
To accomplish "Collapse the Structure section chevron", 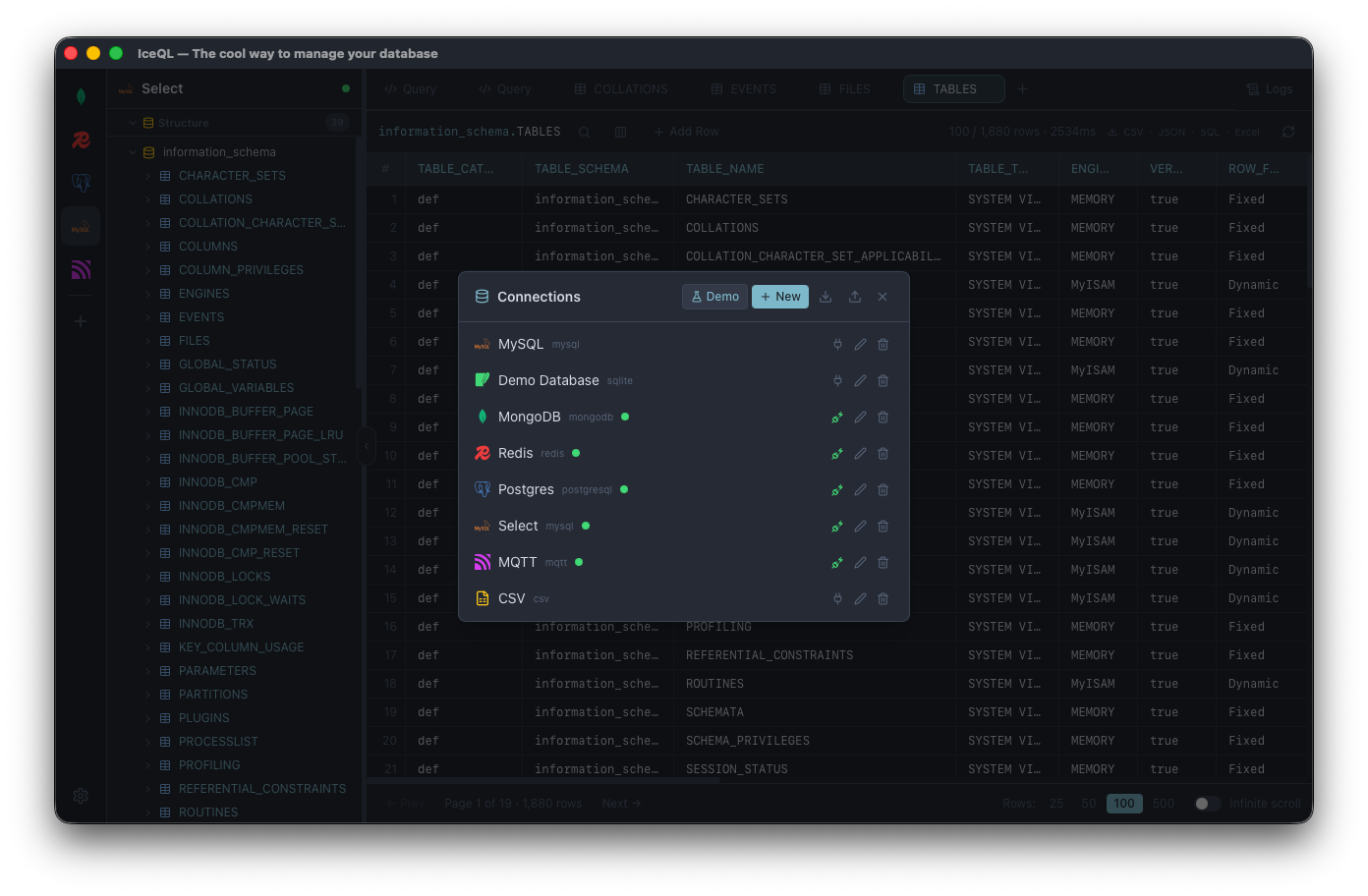I will [x=133, y=123].
